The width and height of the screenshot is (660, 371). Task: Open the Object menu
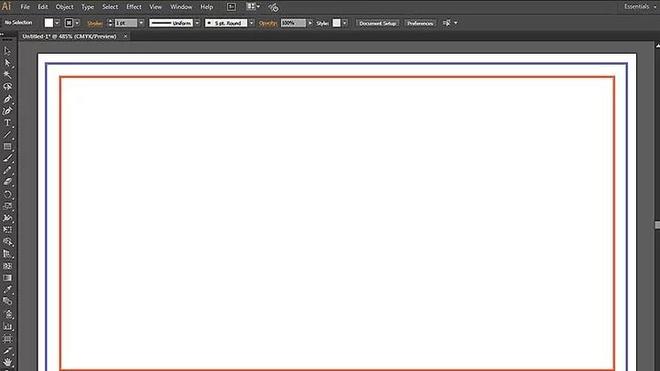tap(64, 7)
